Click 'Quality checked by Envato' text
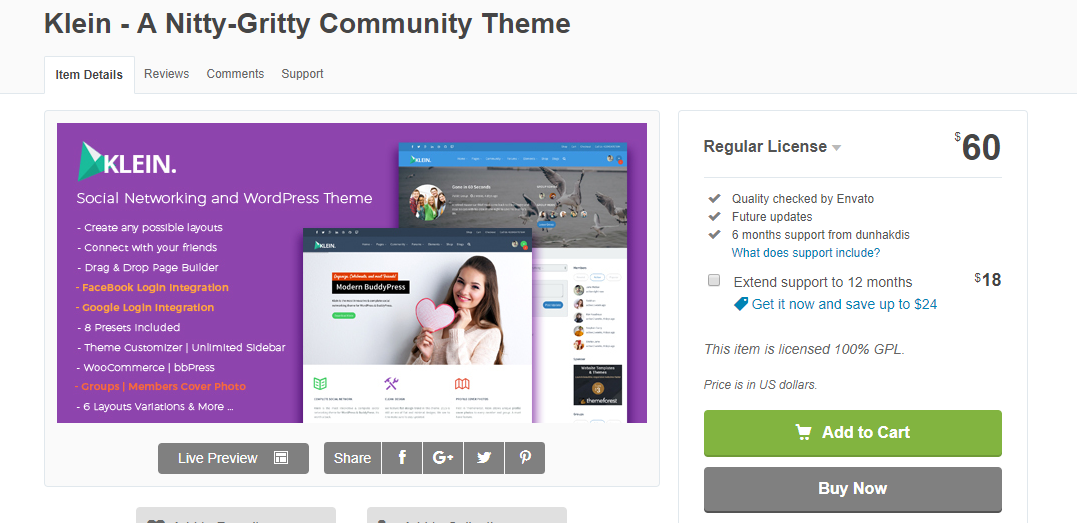Screen dimensions: 1077x523 [803, 199]
